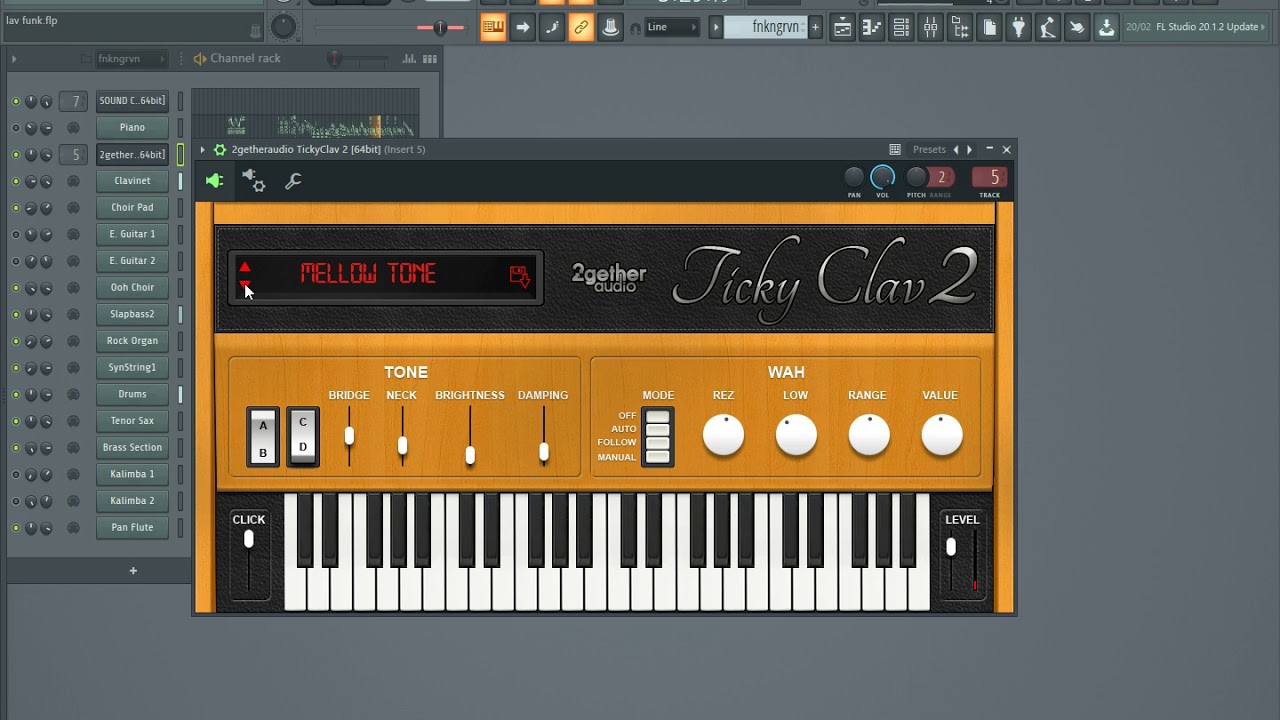Toggle typing keyboard to piano icon
Viewport: 1280px width, 720px height.
pyautogui.click(x=493, y=28)
